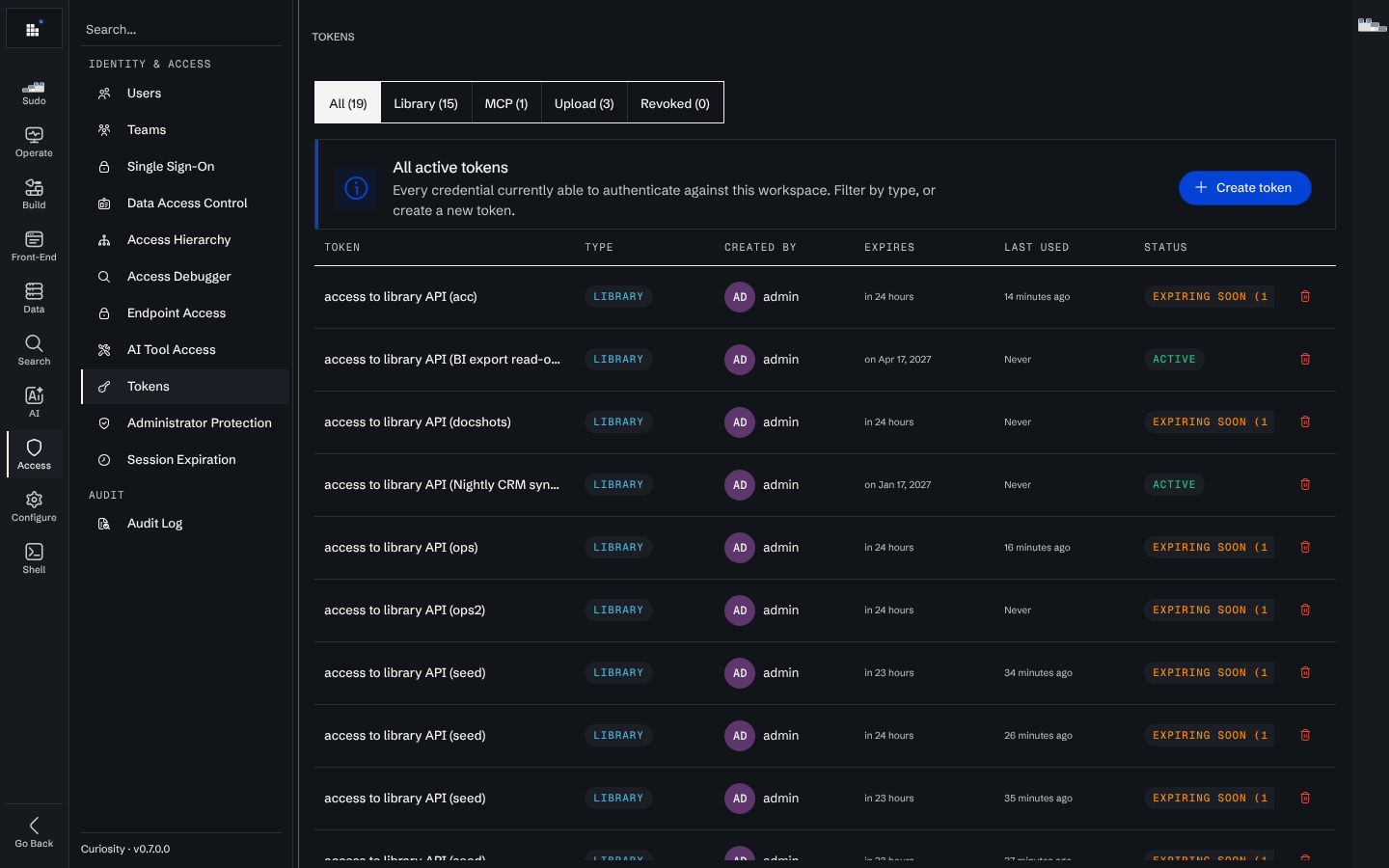Switch to the Revoked (0) tab
The height and width of the screenshot is (868, 1389).
[675, 103]
